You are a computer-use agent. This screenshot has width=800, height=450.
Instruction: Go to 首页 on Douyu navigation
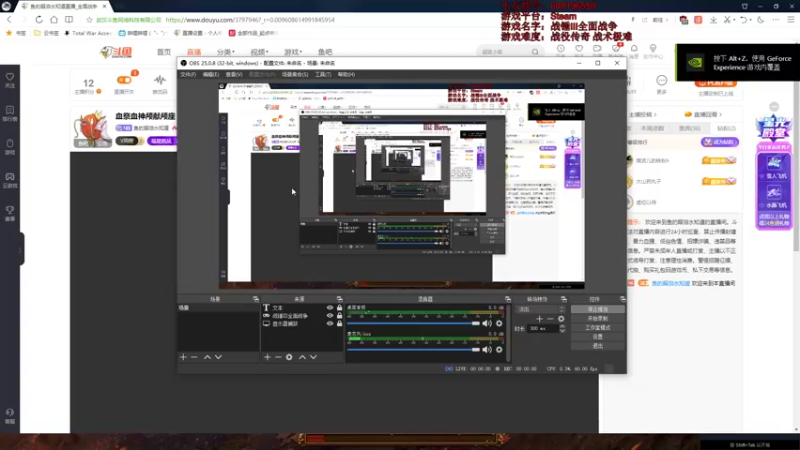tap(164, 52)
